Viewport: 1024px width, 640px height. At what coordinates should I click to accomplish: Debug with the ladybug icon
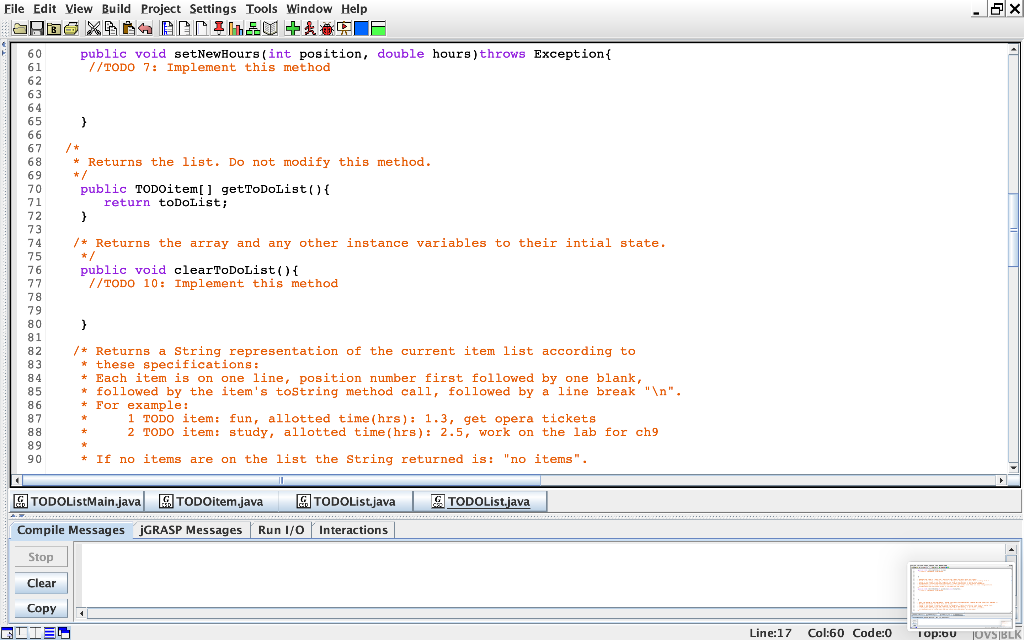(x=327, y=28)
